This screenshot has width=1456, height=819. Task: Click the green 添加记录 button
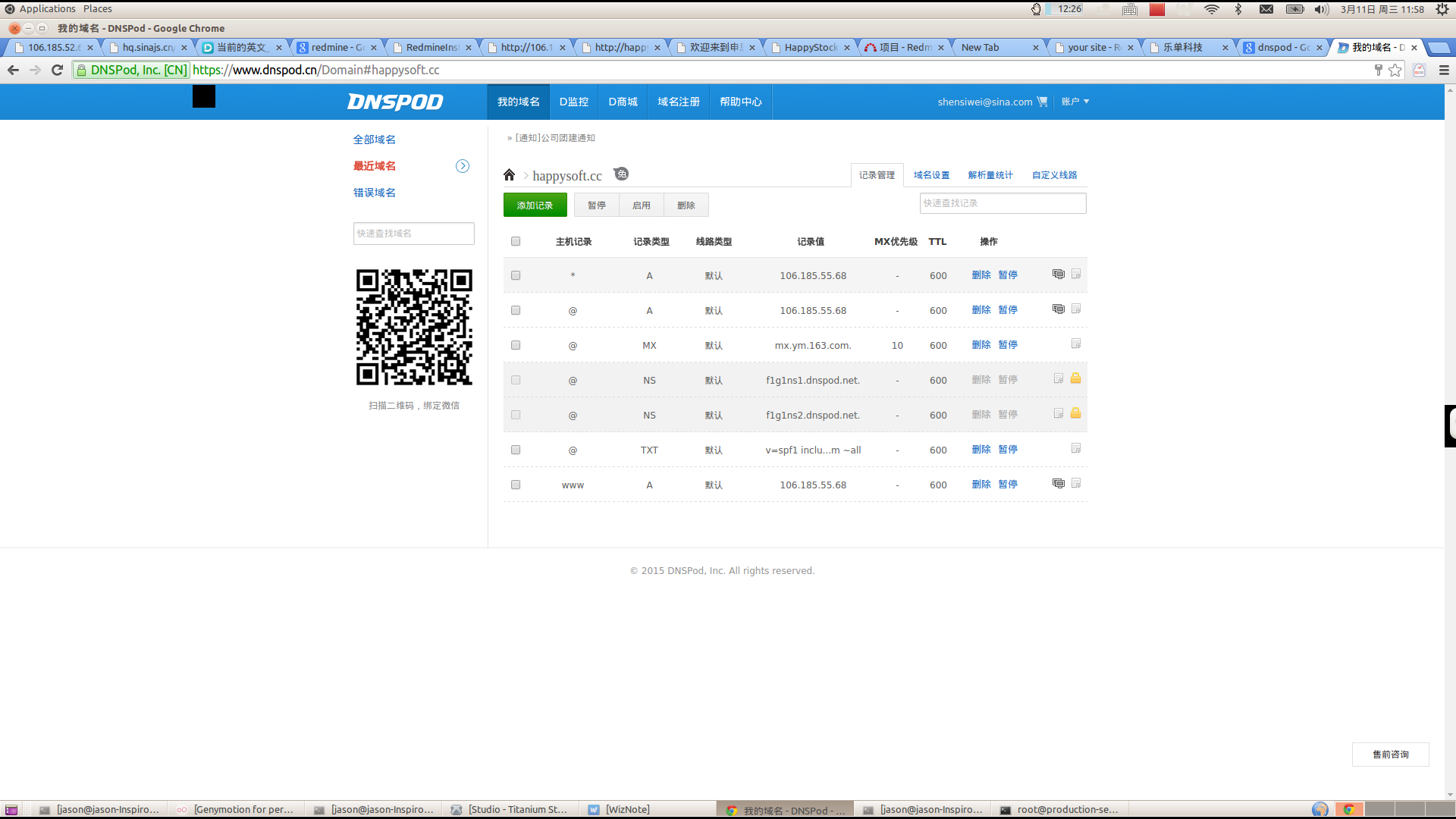point(535,204)
